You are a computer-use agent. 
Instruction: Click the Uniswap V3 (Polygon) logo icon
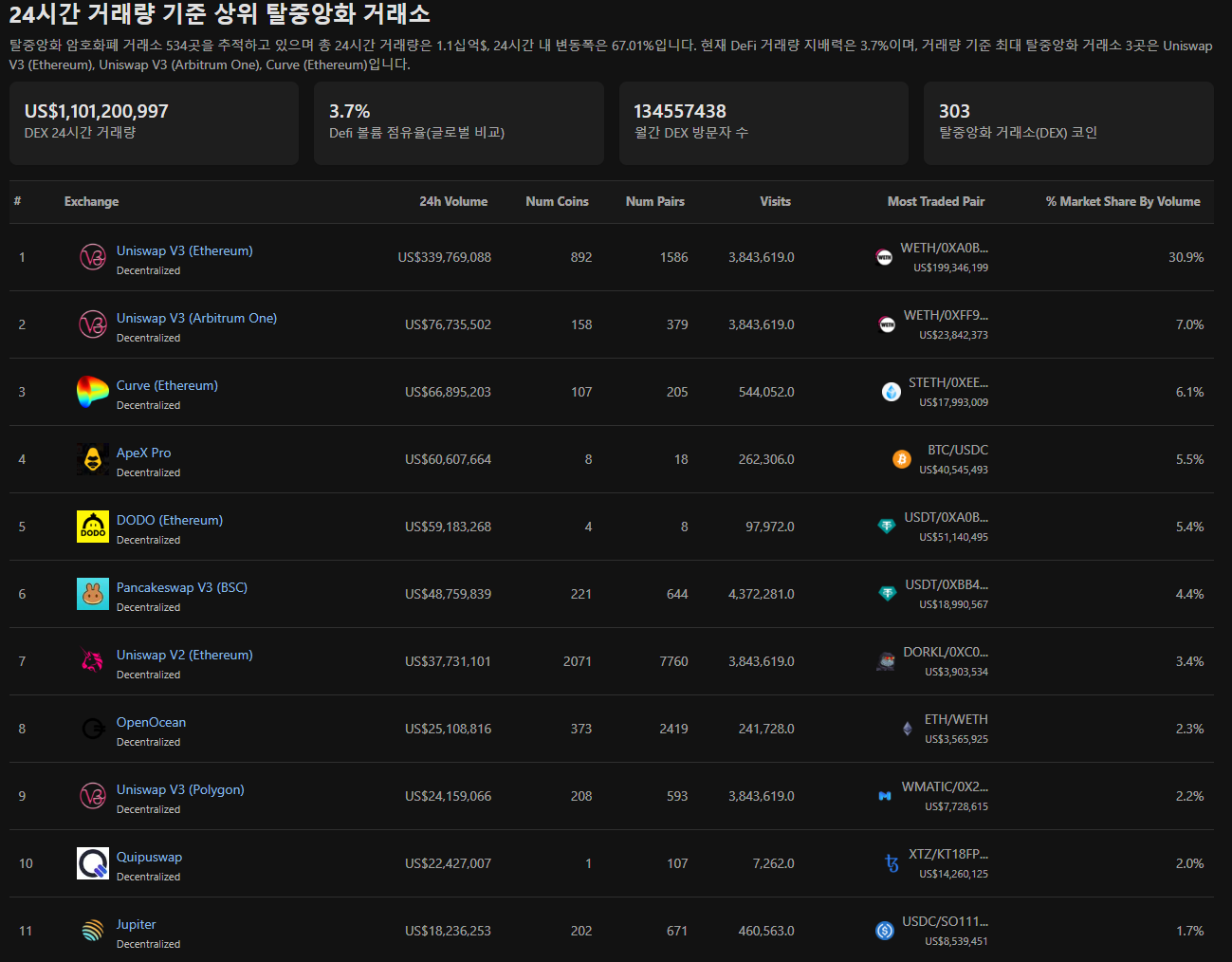(x=93, y=796)
